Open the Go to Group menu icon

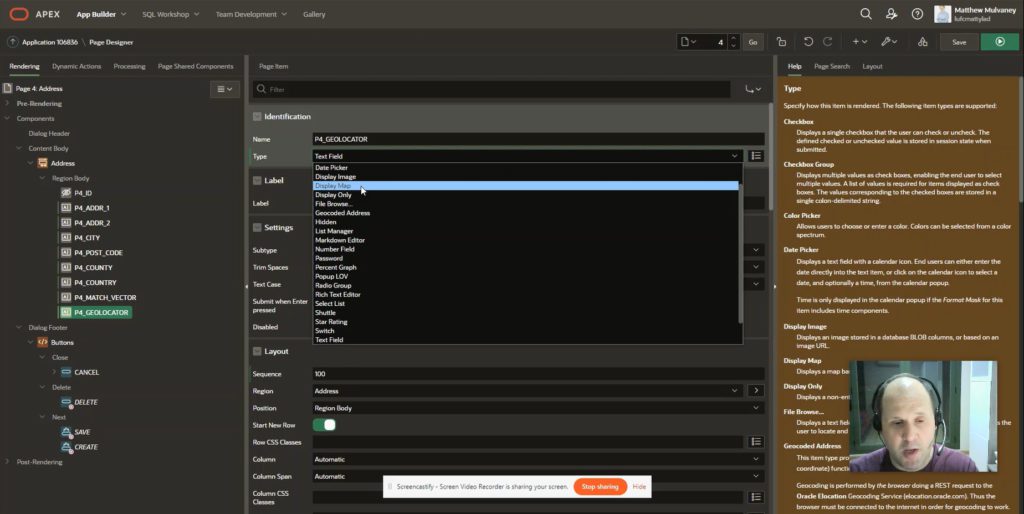tap(753, 89)
